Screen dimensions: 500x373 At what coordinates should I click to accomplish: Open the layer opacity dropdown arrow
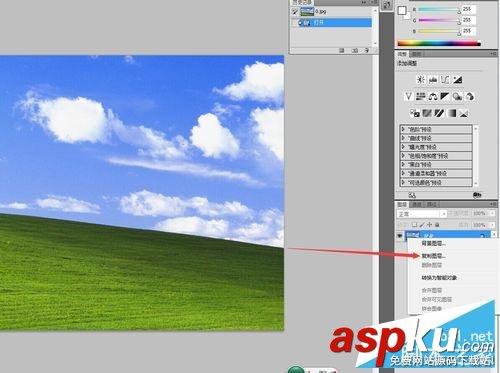(492, 213)
